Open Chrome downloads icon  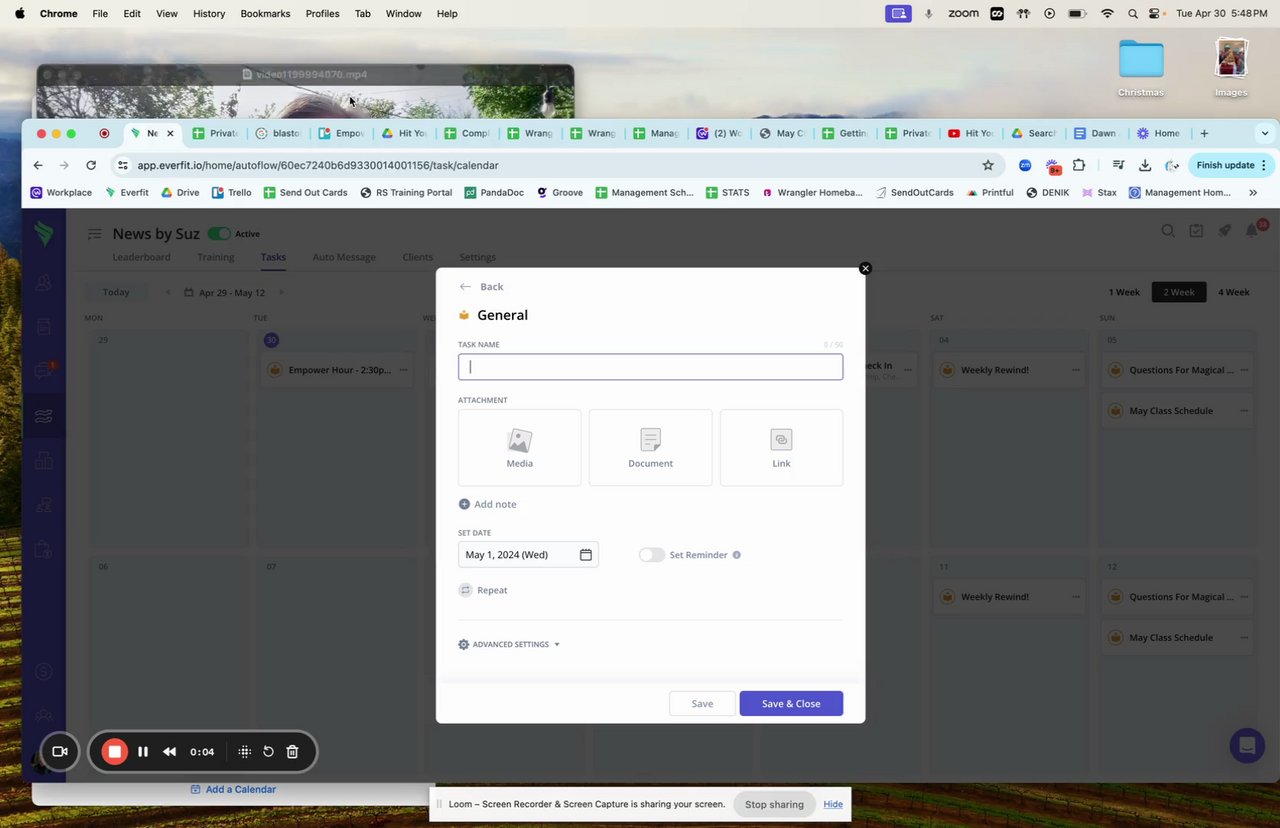point(1145,165)
